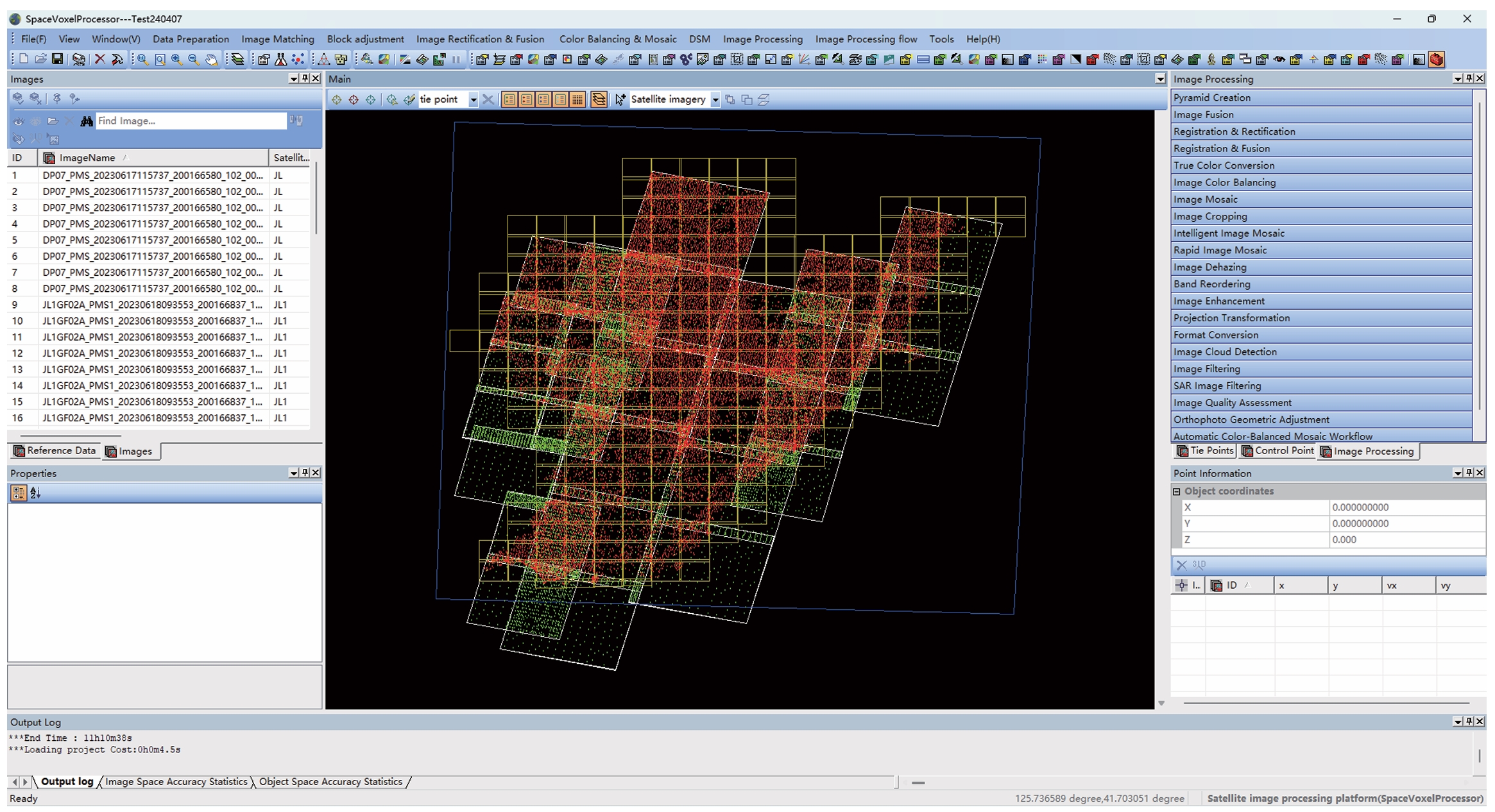This screenshot has width=1495, height=812.
Task: Click the Find Image search field
Action: [x=191, y=121]
